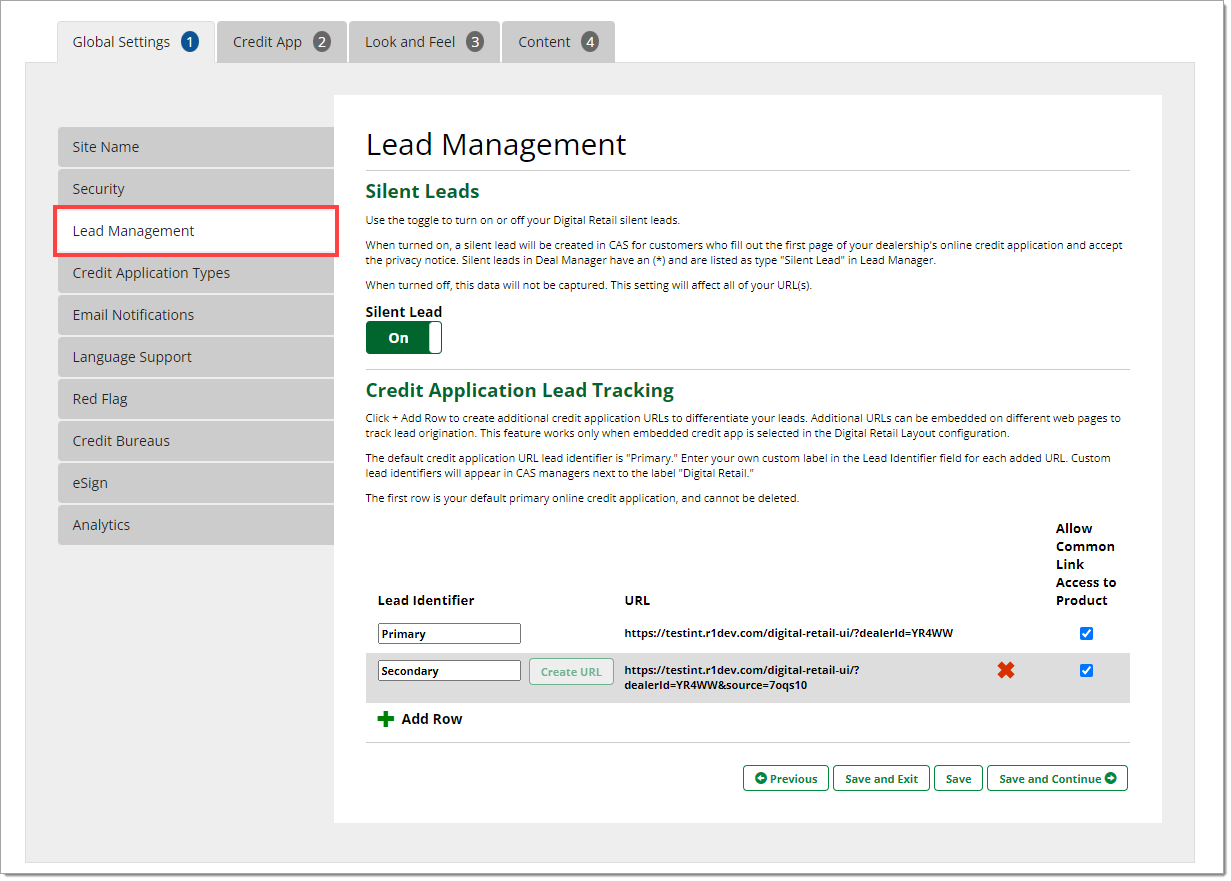
Task: Switch to the Look and Feel tab
Action: (x=425, y=42)
